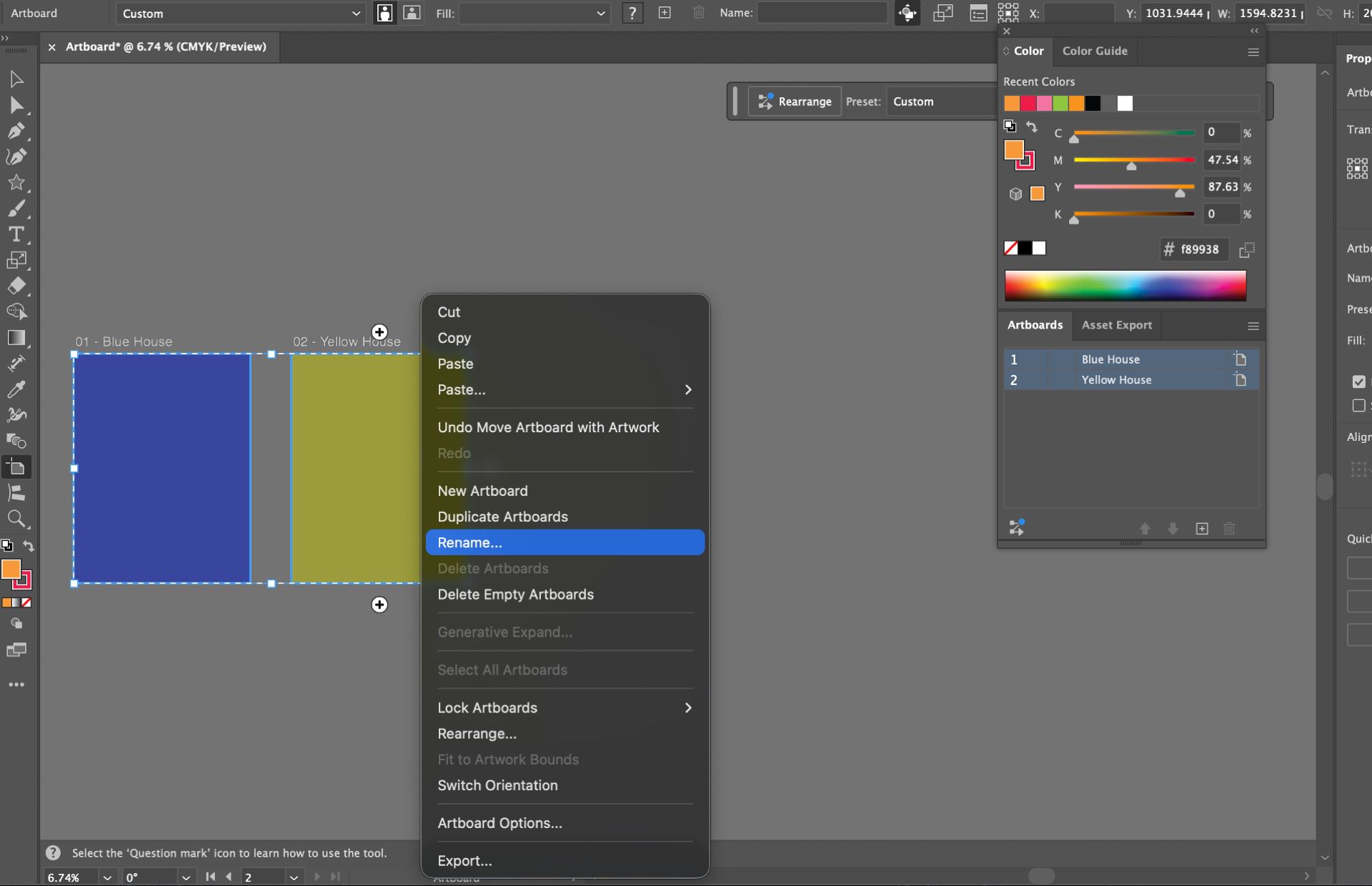Uncheck the Fill checkbox below Fill options
The width and height of the screenshot is (1372, 886).
[1360, 382]
